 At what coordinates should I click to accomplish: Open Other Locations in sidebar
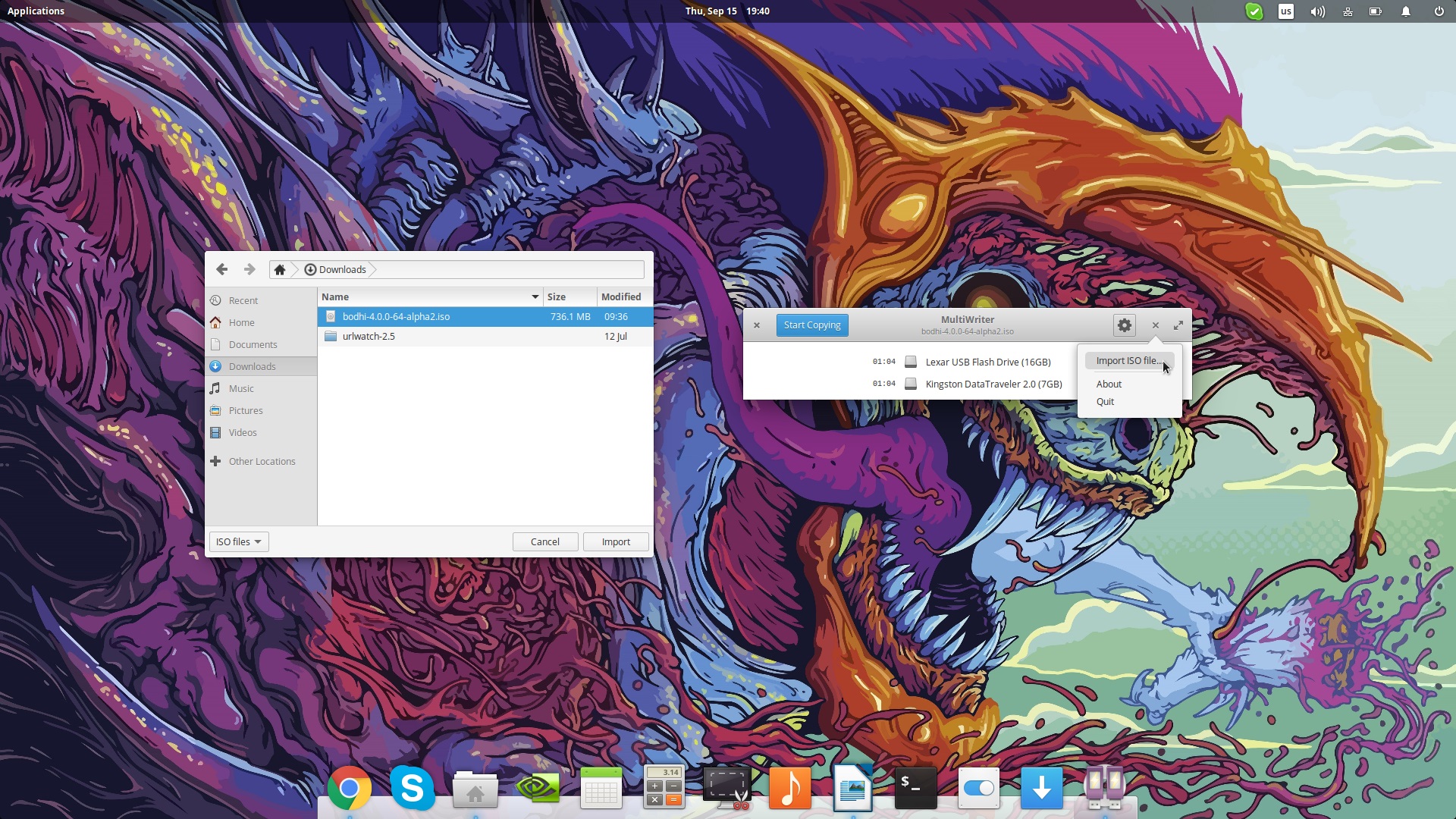coord(261,461)
